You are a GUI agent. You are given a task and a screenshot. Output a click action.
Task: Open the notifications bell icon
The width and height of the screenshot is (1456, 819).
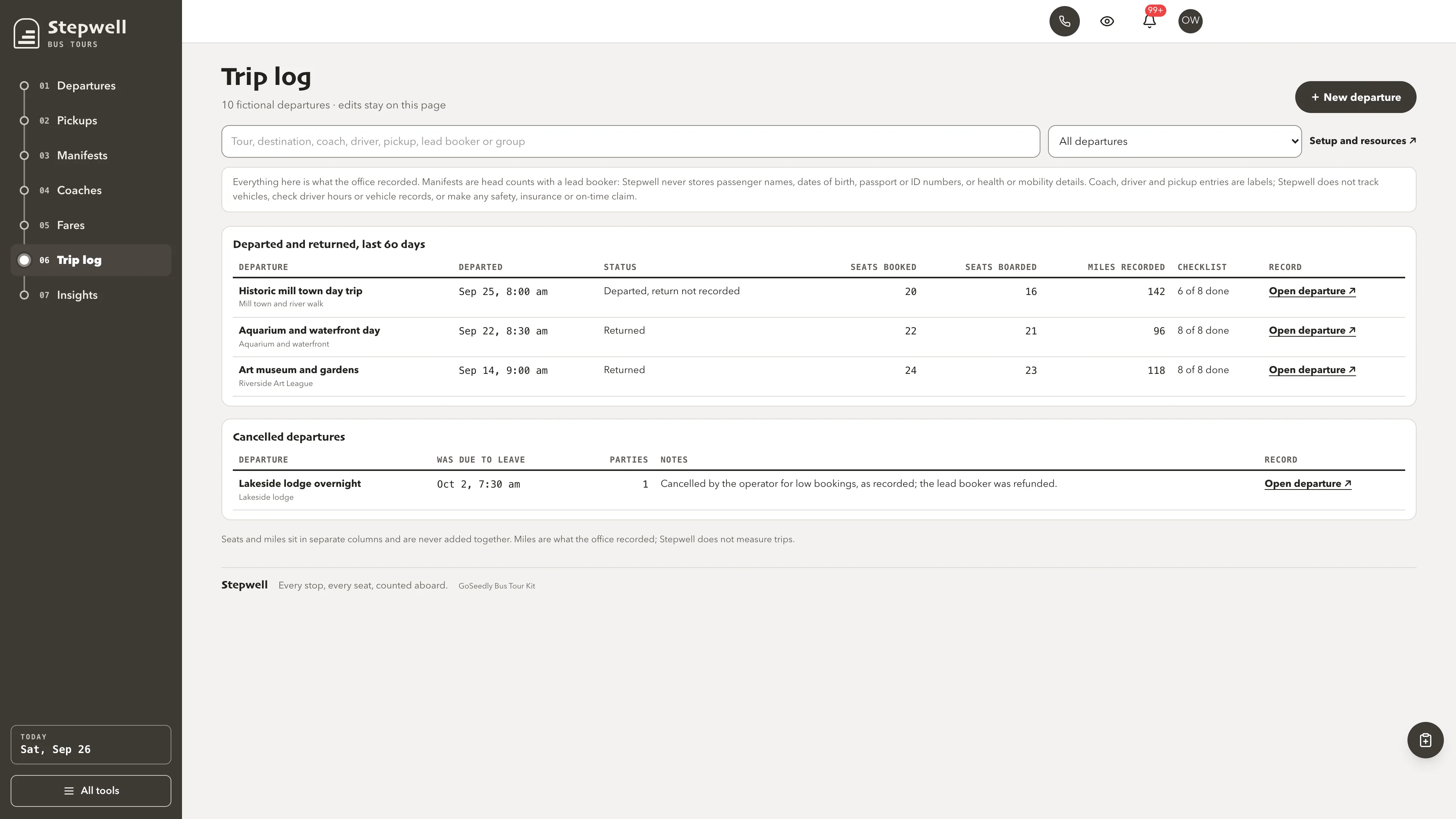(1149, 21)
